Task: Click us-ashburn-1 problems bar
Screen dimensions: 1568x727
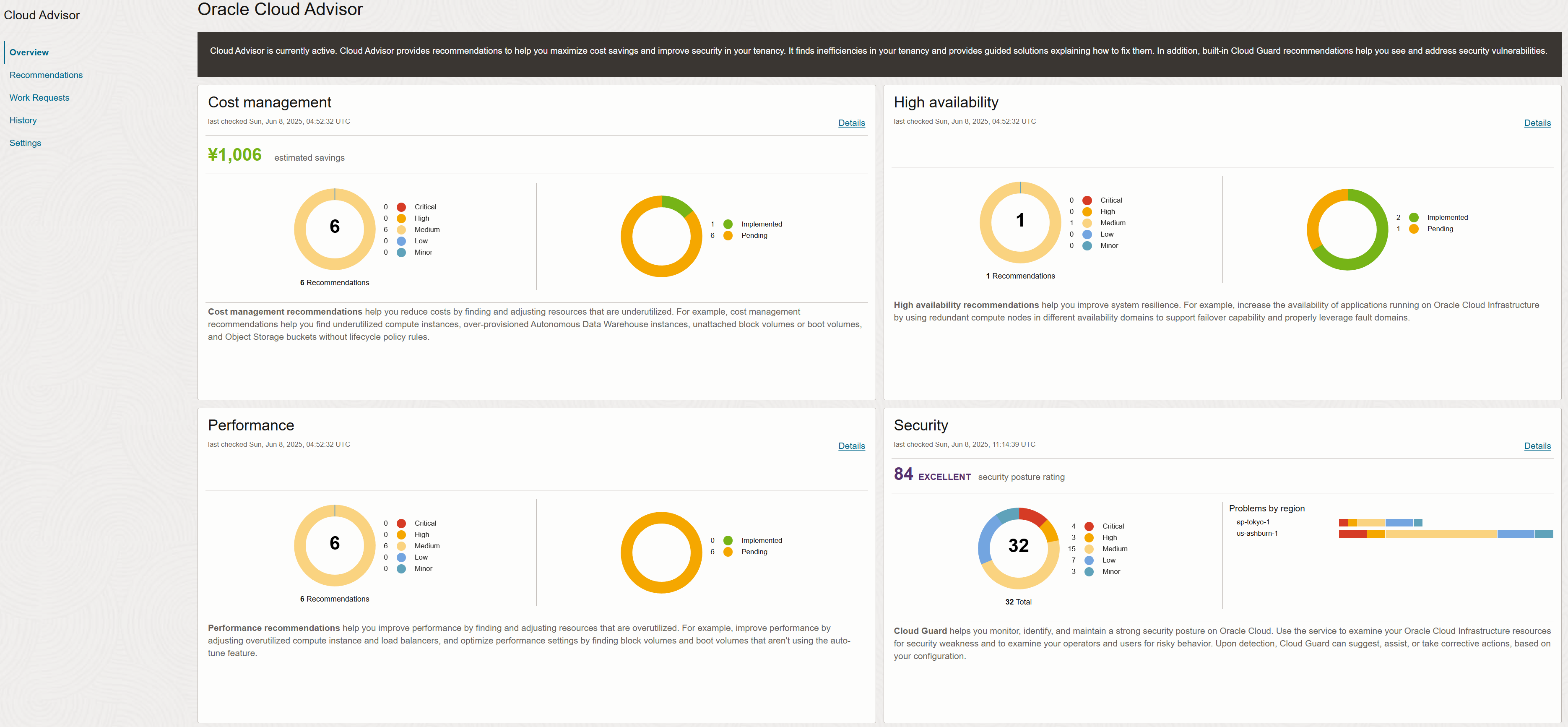Action: [x=1446, y=534]
